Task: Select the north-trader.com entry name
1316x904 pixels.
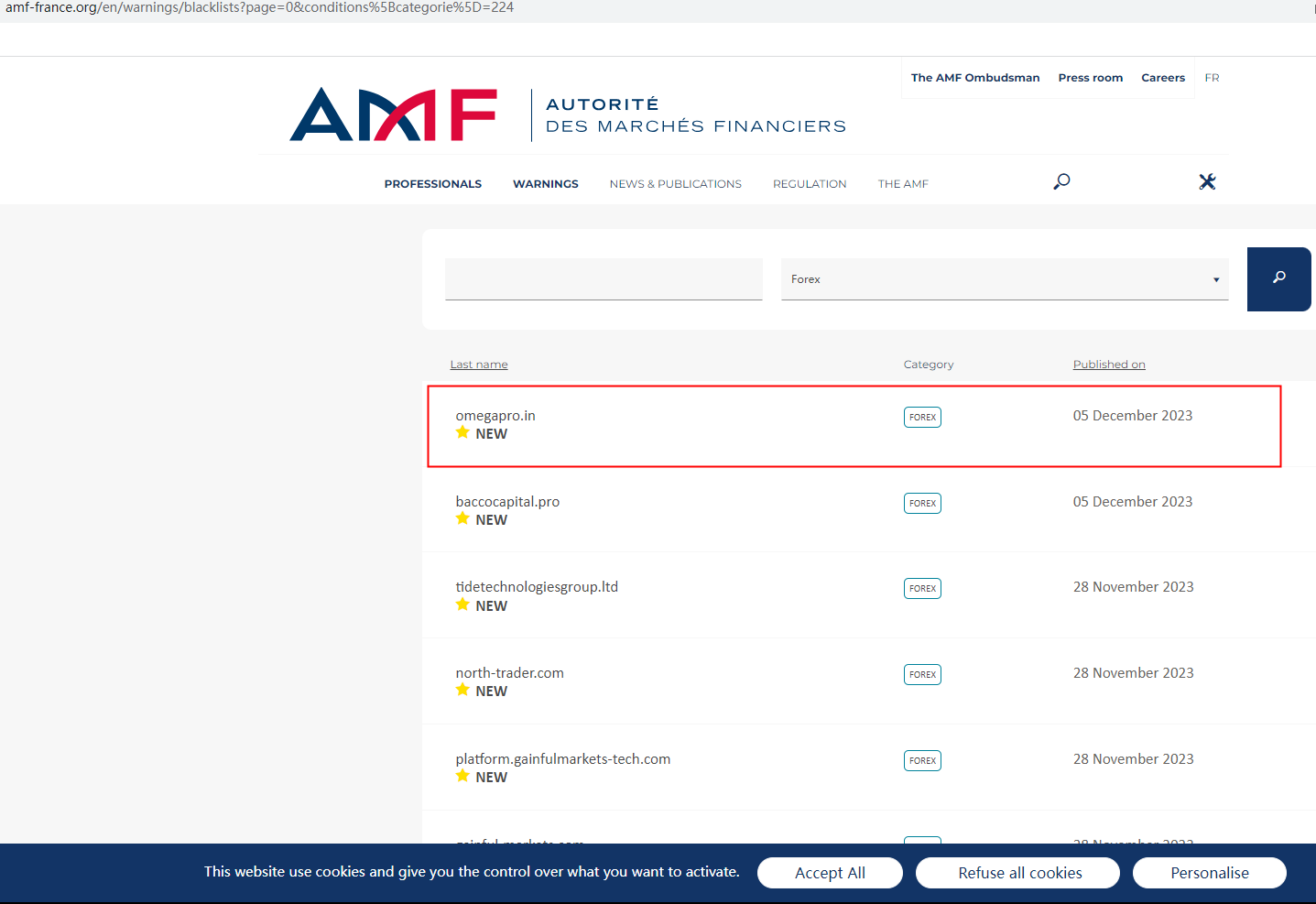Action: coord(510,673)
